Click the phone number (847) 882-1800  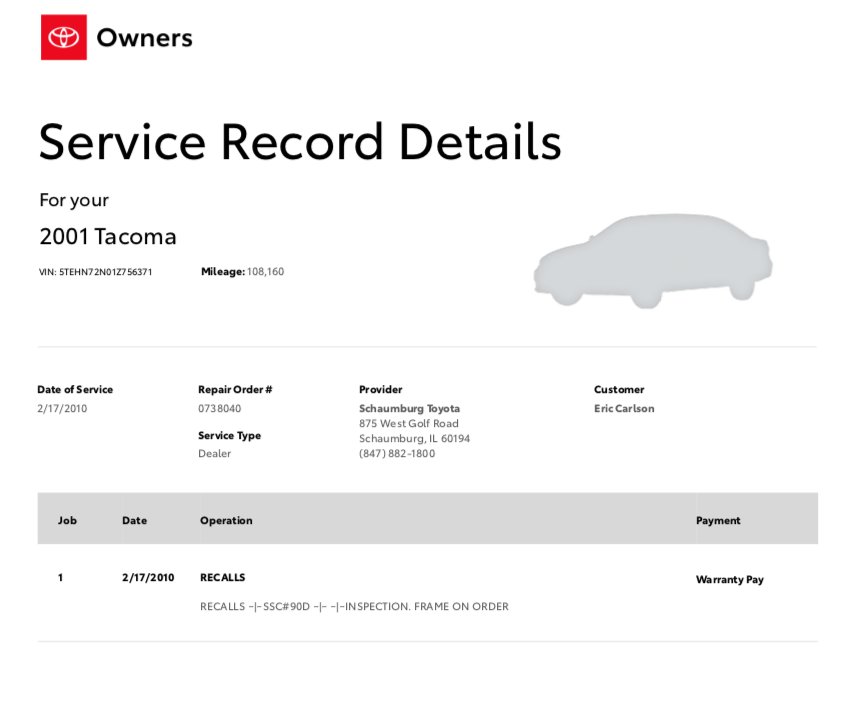[397, 453]
